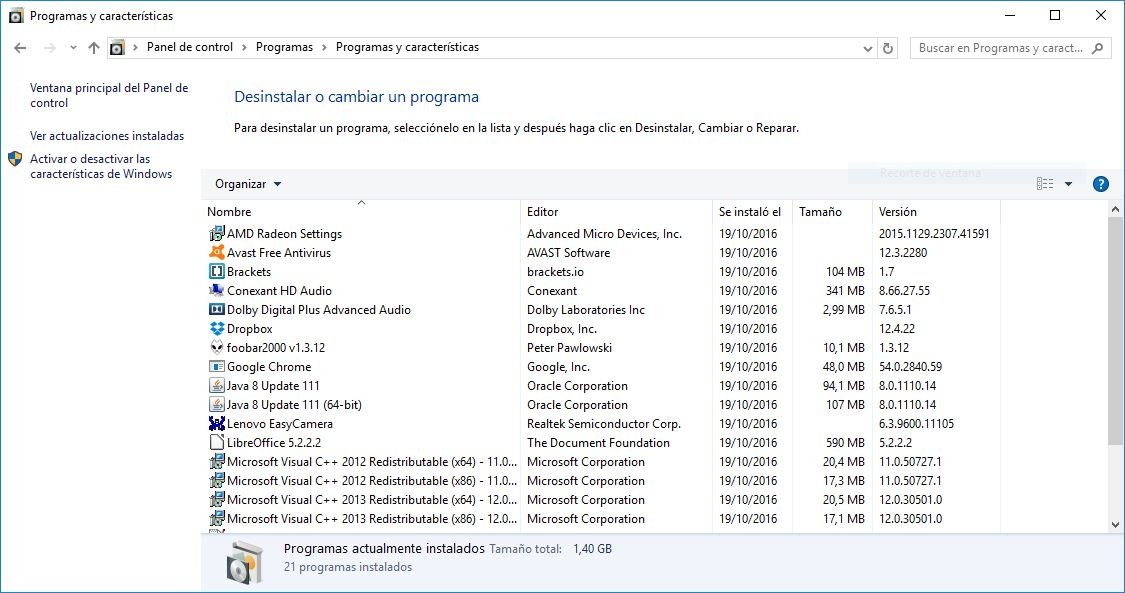Click the search magnifier icon

(x=1097, y=48)
